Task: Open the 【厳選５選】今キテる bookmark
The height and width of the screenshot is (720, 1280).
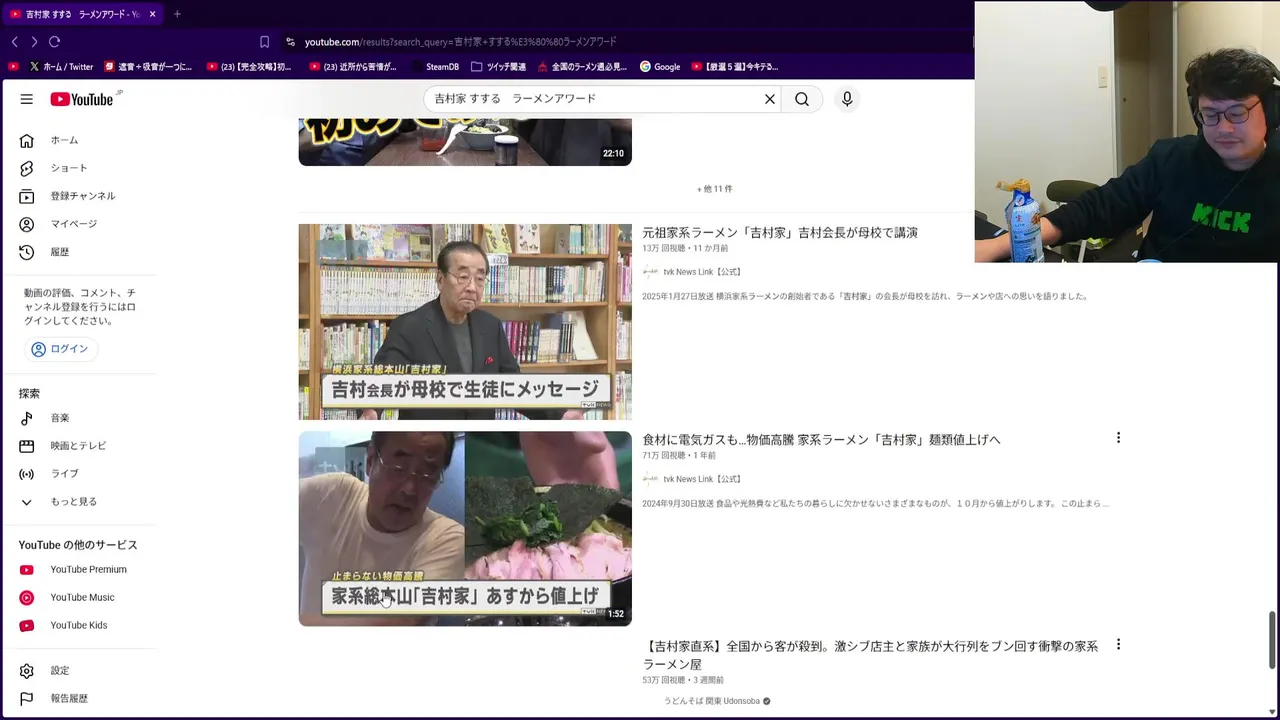Action: (x=734, y=67)
